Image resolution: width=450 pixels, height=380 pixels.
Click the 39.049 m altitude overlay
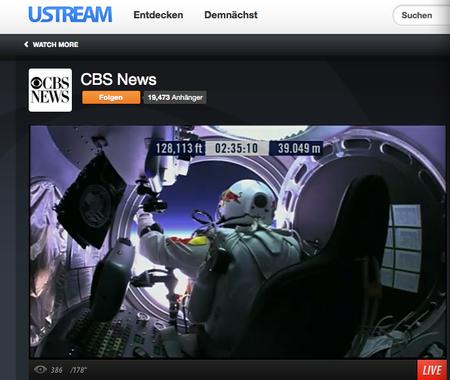click(x=297, y=148)
